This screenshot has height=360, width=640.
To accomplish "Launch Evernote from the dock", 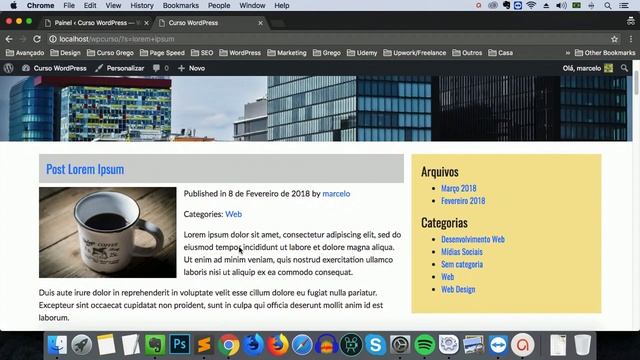I will pyautogui.click(x=155, y=345).
